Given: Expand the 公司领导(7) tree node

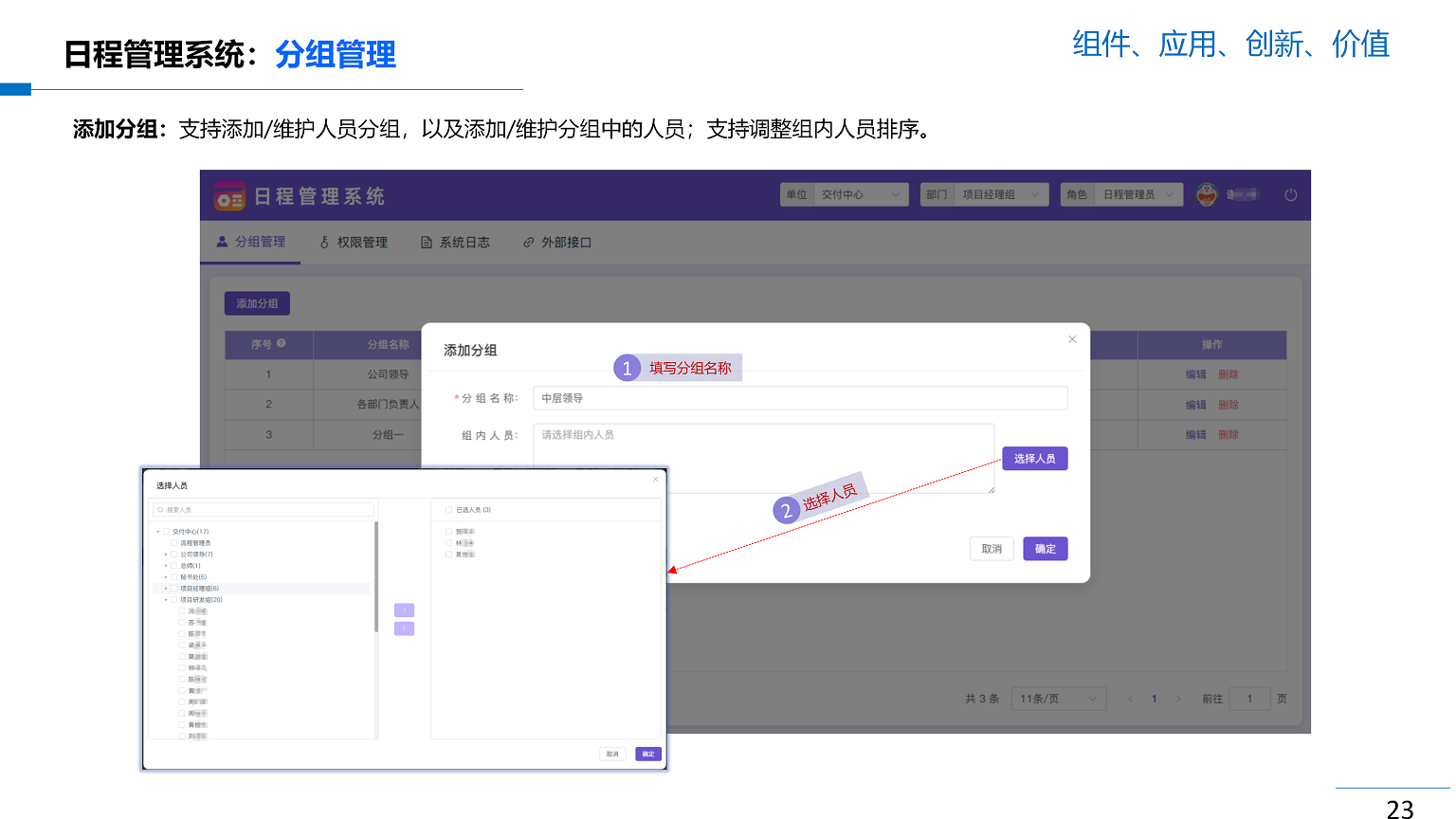Looking at the screenshot, I should tap(166, 555).
